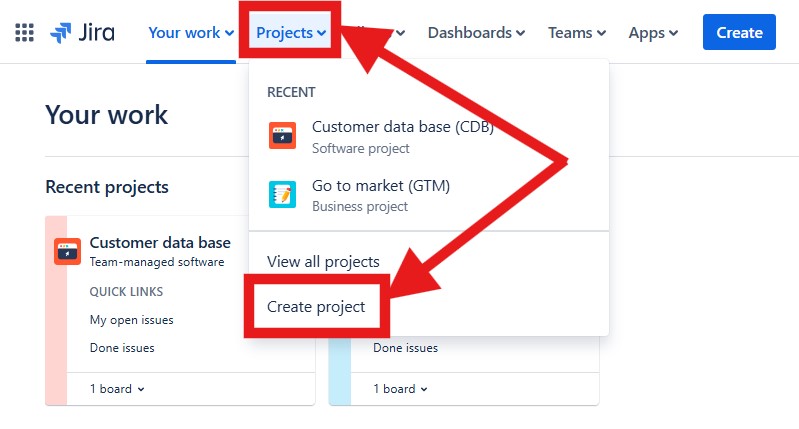Screen dimensions: 799x429
Task: Open Done issues link on Customer data base card
Action: [x=122, y=348]
